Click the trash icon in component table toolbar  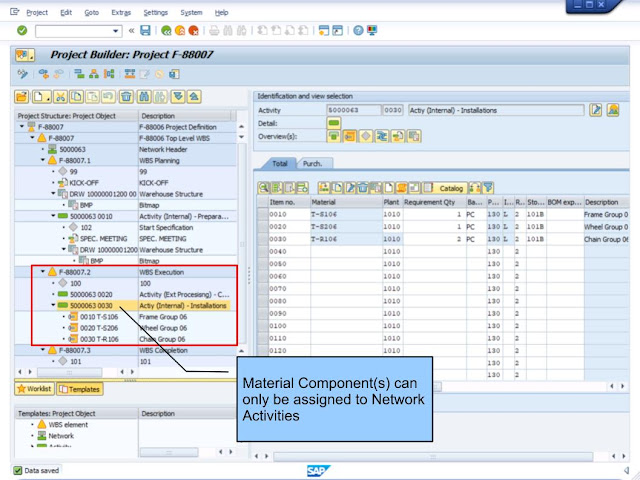(x=362, y=188)
